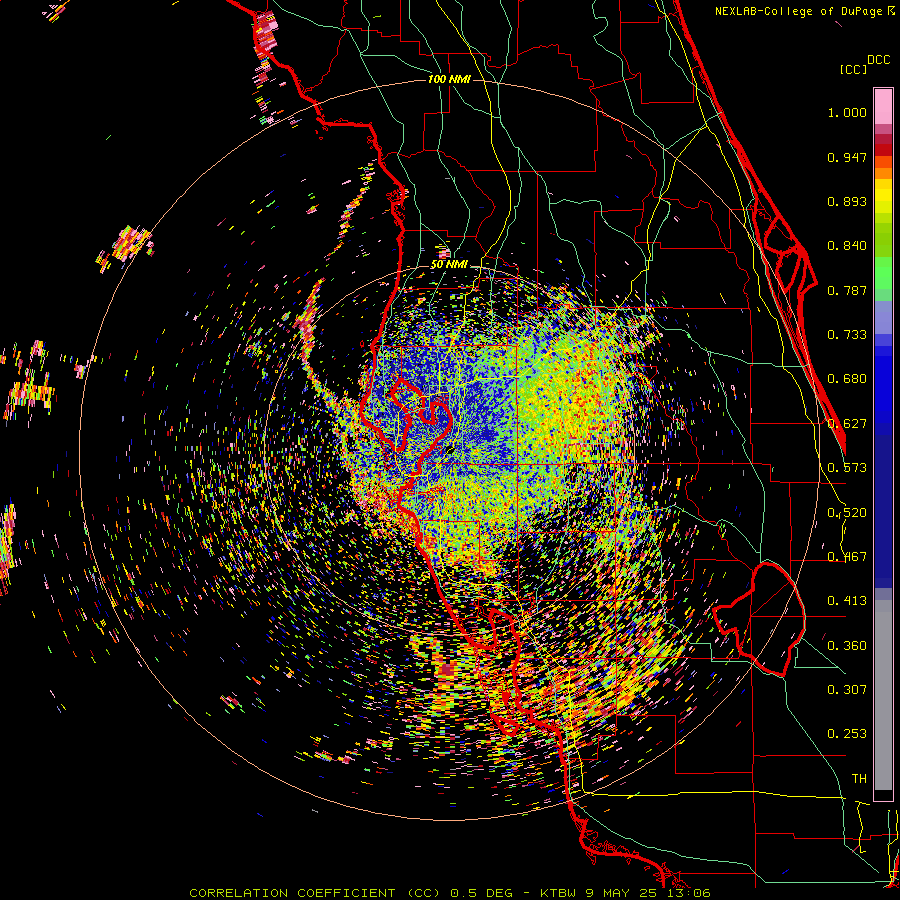Click the 0.893 scale value
900x900 pixels.
coord(847,201)
